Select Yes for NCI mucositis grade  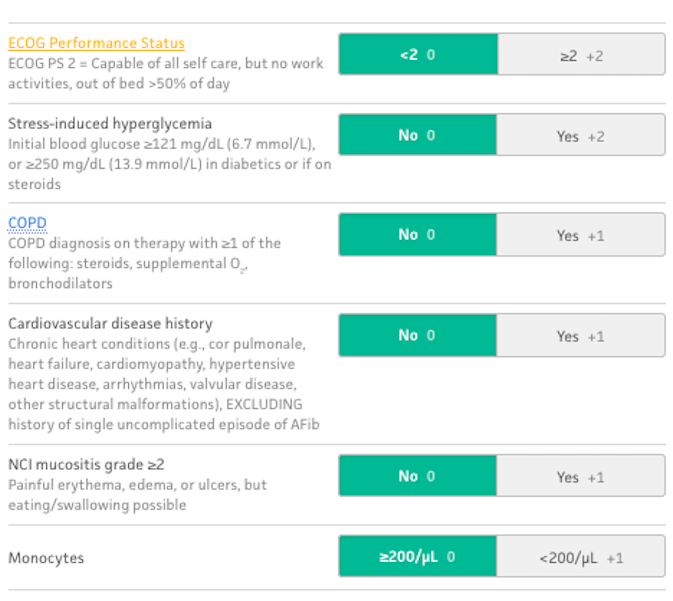(581, 476)
